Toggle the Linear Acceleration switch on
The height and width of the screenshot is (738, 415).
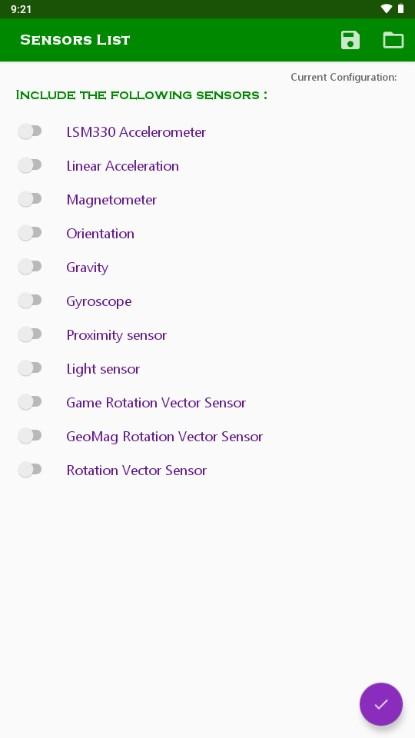point(30,166)
